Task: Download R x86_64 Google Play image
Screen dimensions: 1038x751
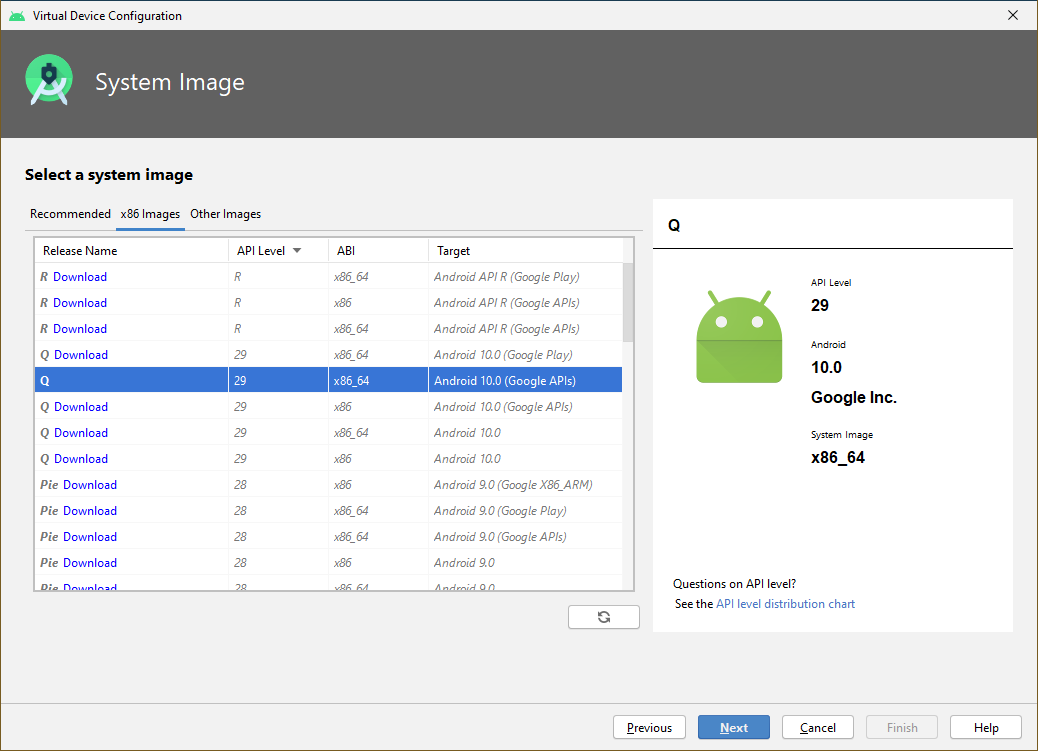Action: click(x=80, y=277)
